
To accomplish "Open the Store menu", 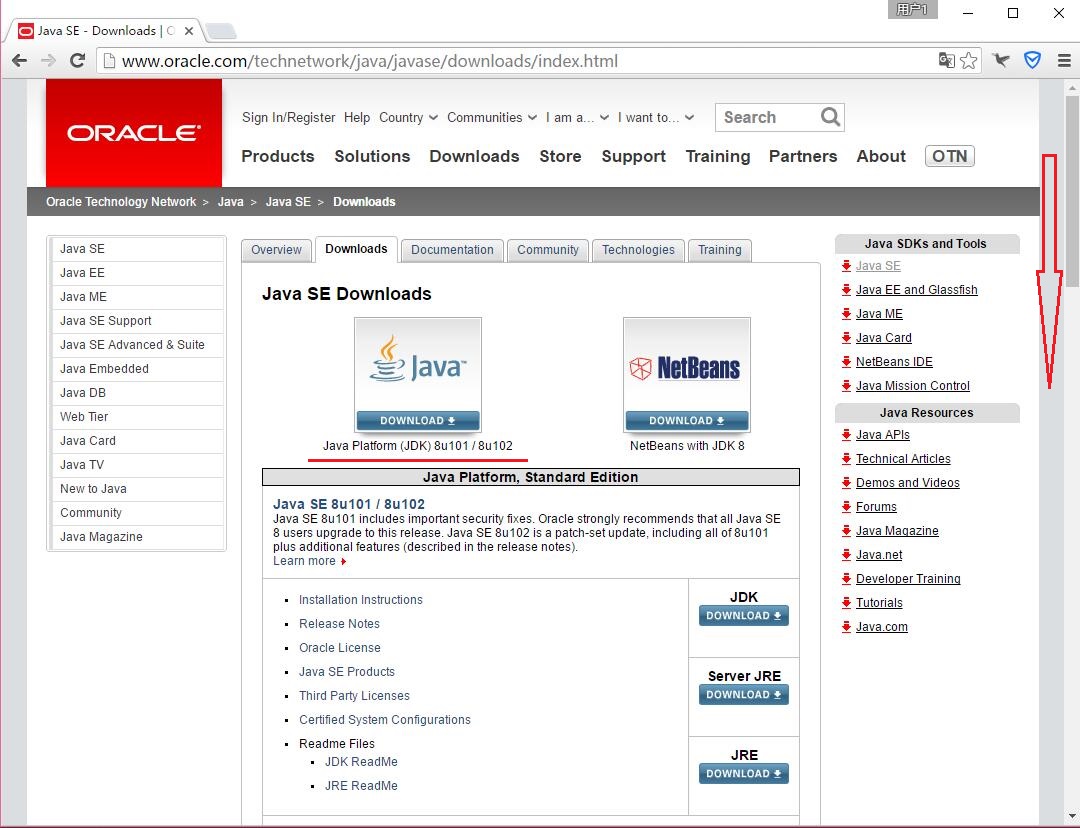I will pos(560,156).
